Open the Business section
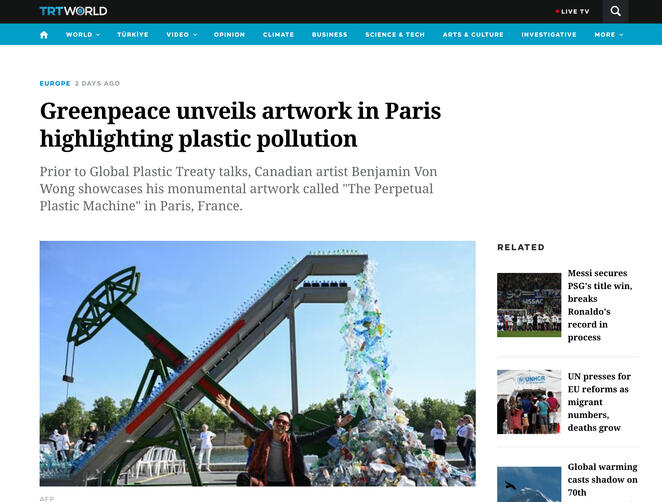The image size is (662, 502). (329, 35)
